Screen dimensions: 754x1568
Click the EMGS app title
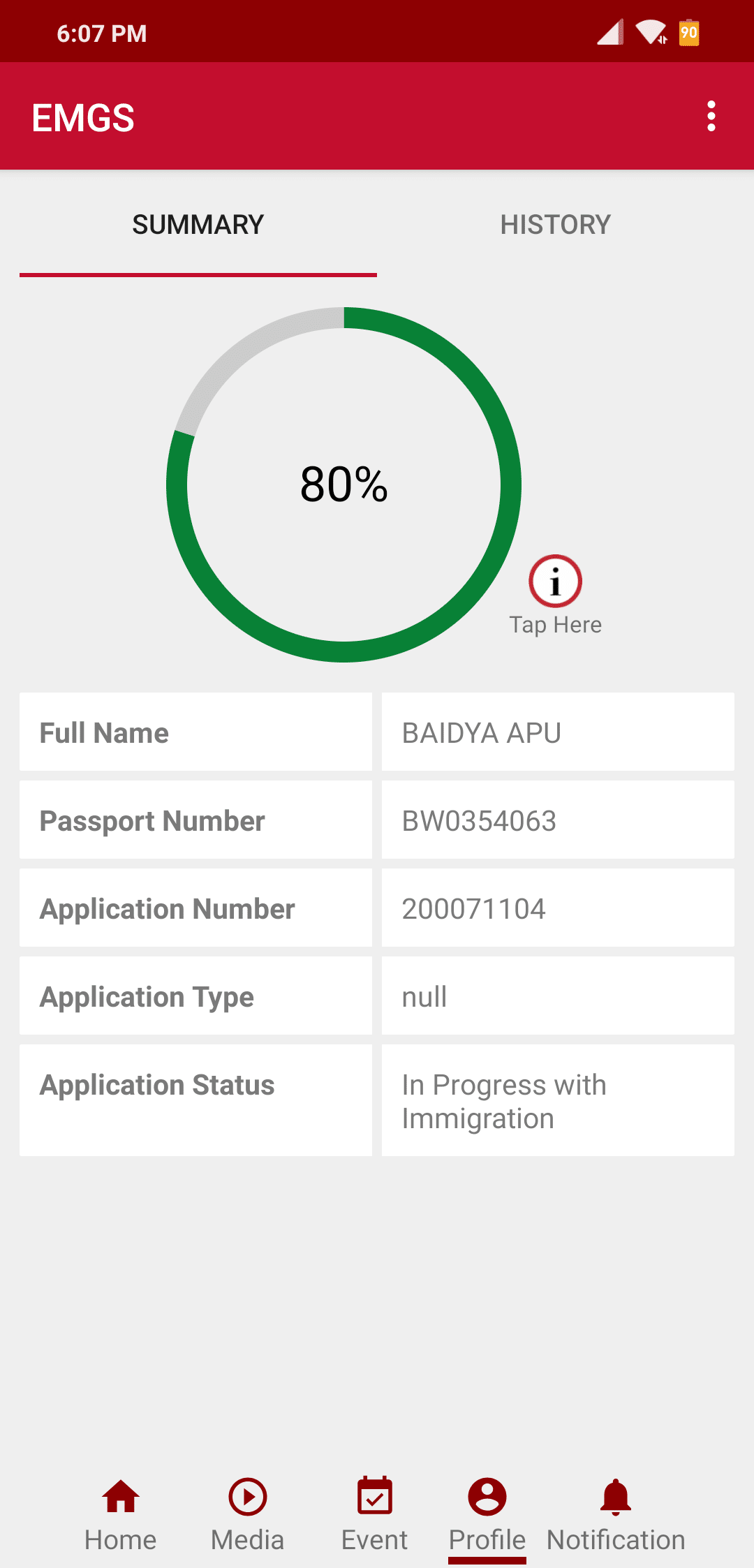(83, 117)
